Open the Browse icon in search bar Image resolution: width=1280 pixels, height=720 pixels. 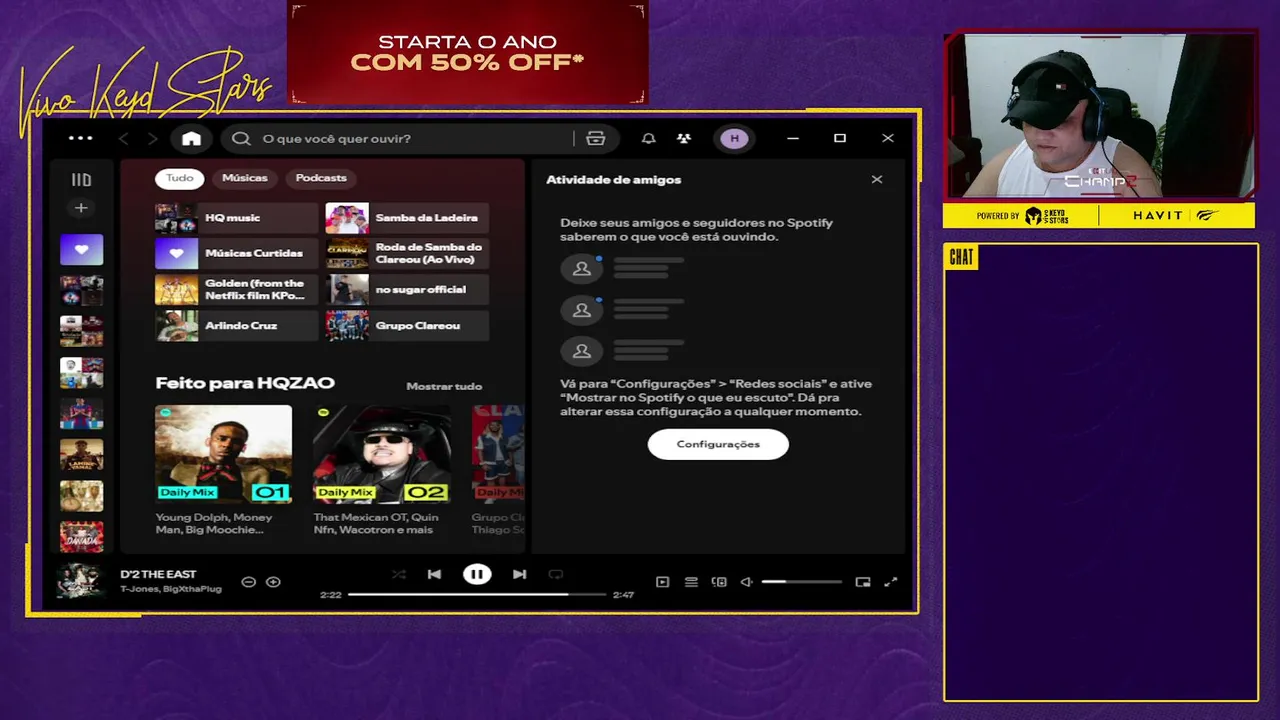click(x=596, y=139)
